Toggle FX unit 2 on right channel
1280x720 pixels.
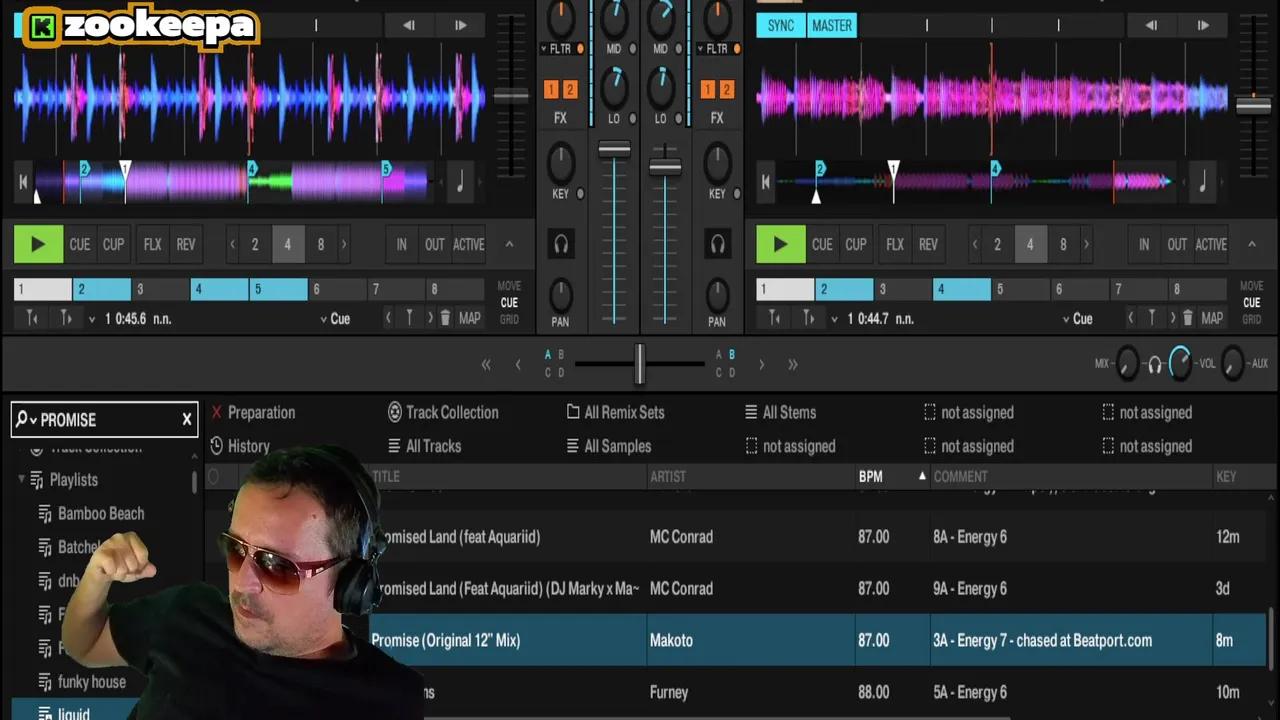click(x=727, y=90)
